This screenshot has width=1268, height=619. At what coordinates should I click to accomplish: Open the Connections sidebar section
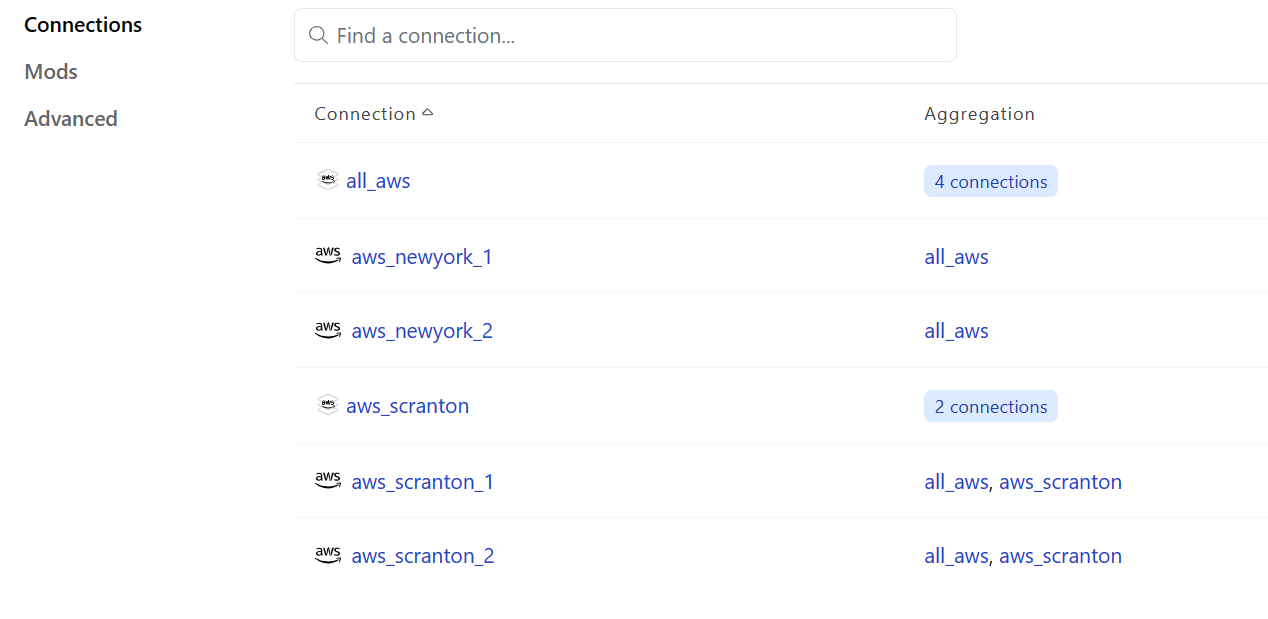point(83,25)
